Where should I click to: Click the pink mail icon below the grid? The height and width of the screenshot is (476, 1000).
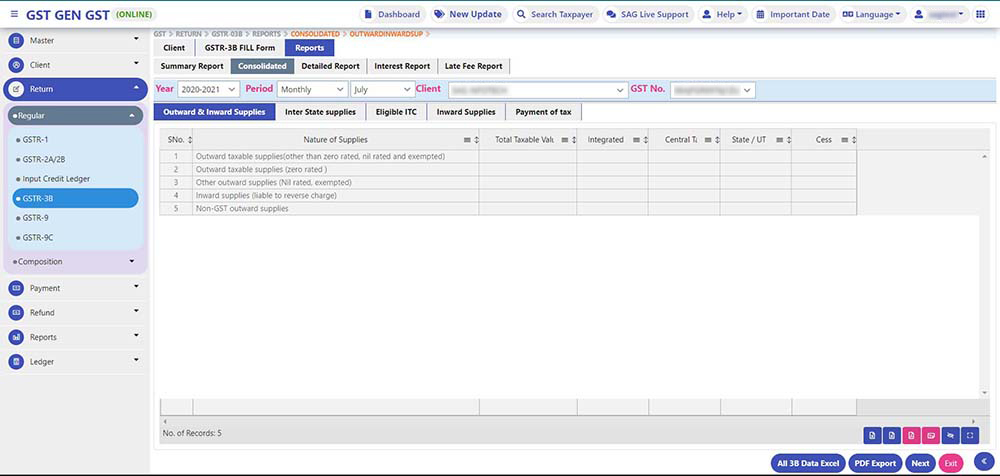click(x=931, y=435)
